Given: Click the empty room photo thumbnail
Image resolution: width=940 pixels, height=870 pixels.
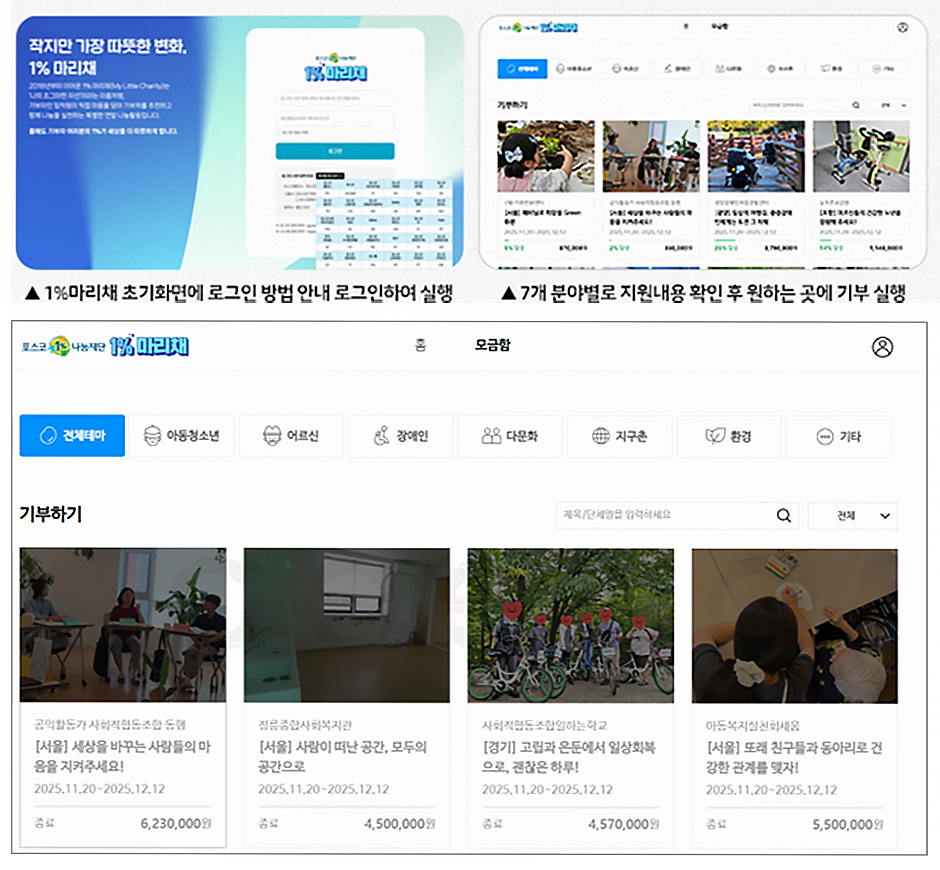Looking at the screenshot, I should [x=345, y=626].
